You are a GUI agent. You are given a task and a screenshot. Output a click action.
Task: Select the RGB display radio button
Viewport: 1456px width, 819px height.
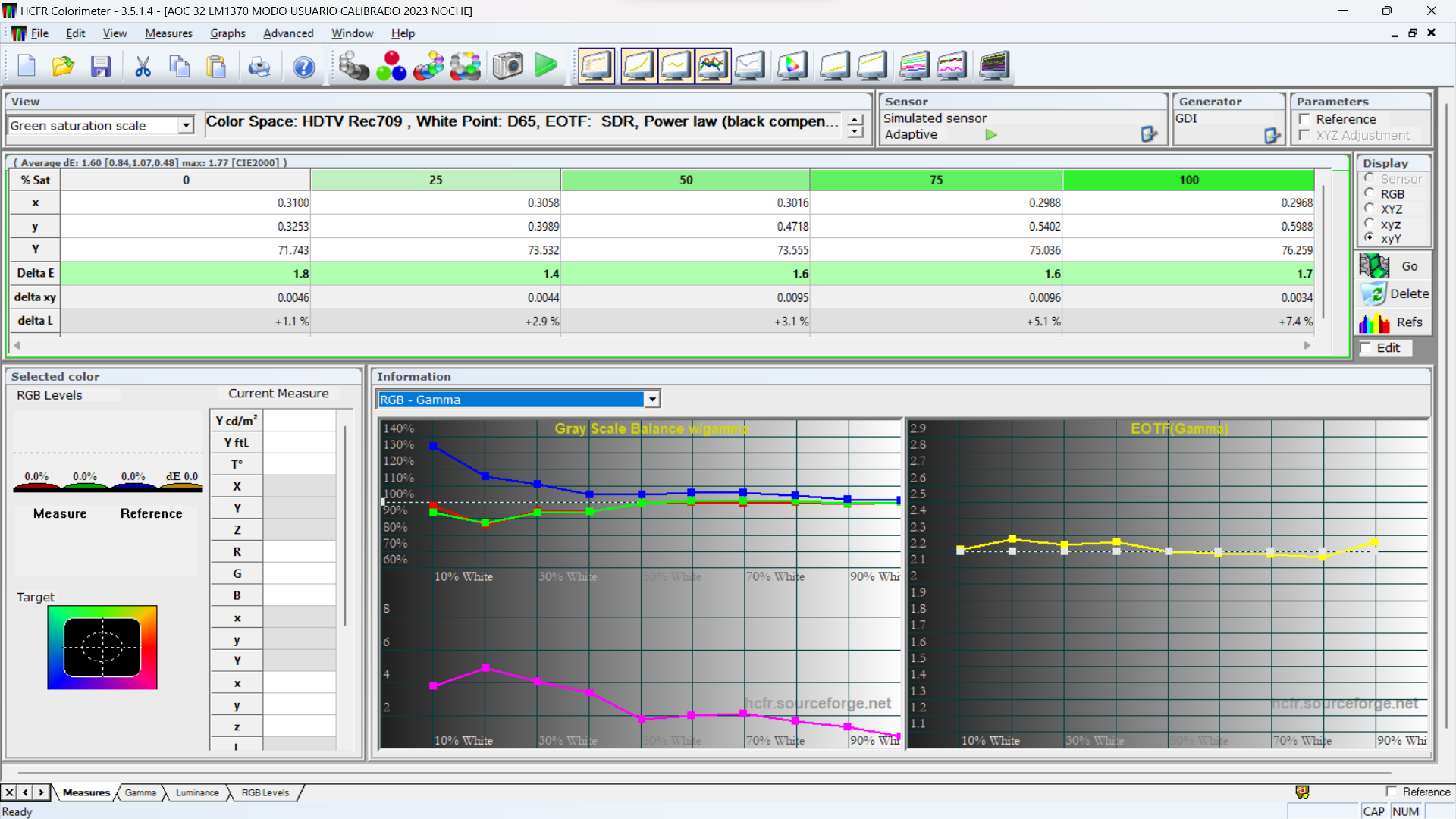[x=1370, y=193]
